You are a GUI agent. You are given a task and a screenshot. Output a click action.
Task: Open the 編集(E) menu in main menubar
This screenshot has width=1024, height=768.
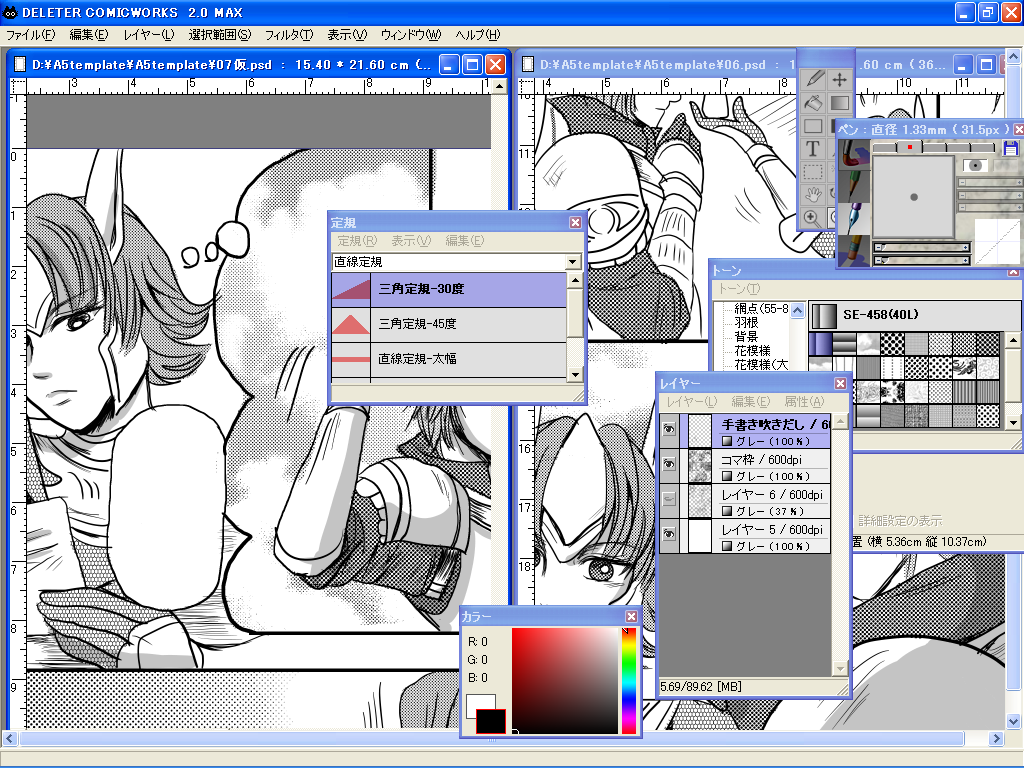click(88, 35)
